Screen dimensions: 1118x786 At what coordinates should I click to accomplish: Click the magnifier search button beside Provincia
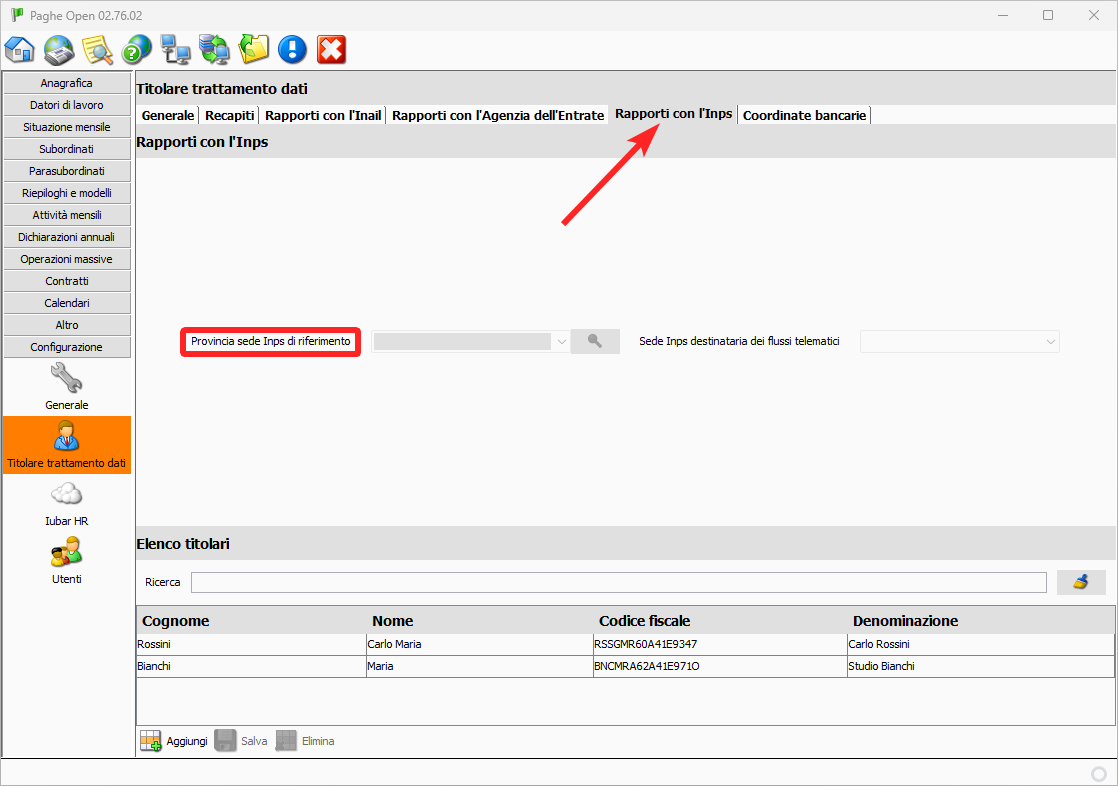(x=595, y=342)
